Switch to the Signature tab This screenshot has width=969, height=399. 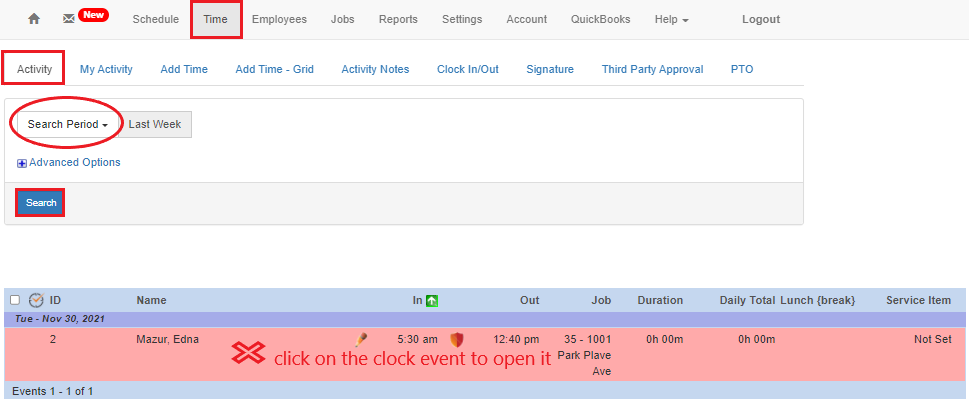(x=550, y=69)
